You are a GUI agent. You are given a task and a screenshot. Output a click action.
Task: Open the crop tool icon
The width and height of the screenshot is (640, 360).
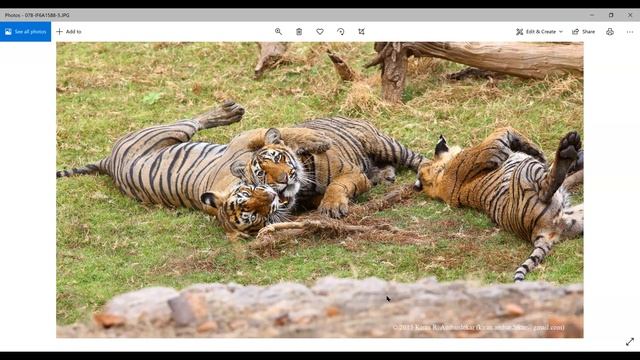(x=361, y=31)
